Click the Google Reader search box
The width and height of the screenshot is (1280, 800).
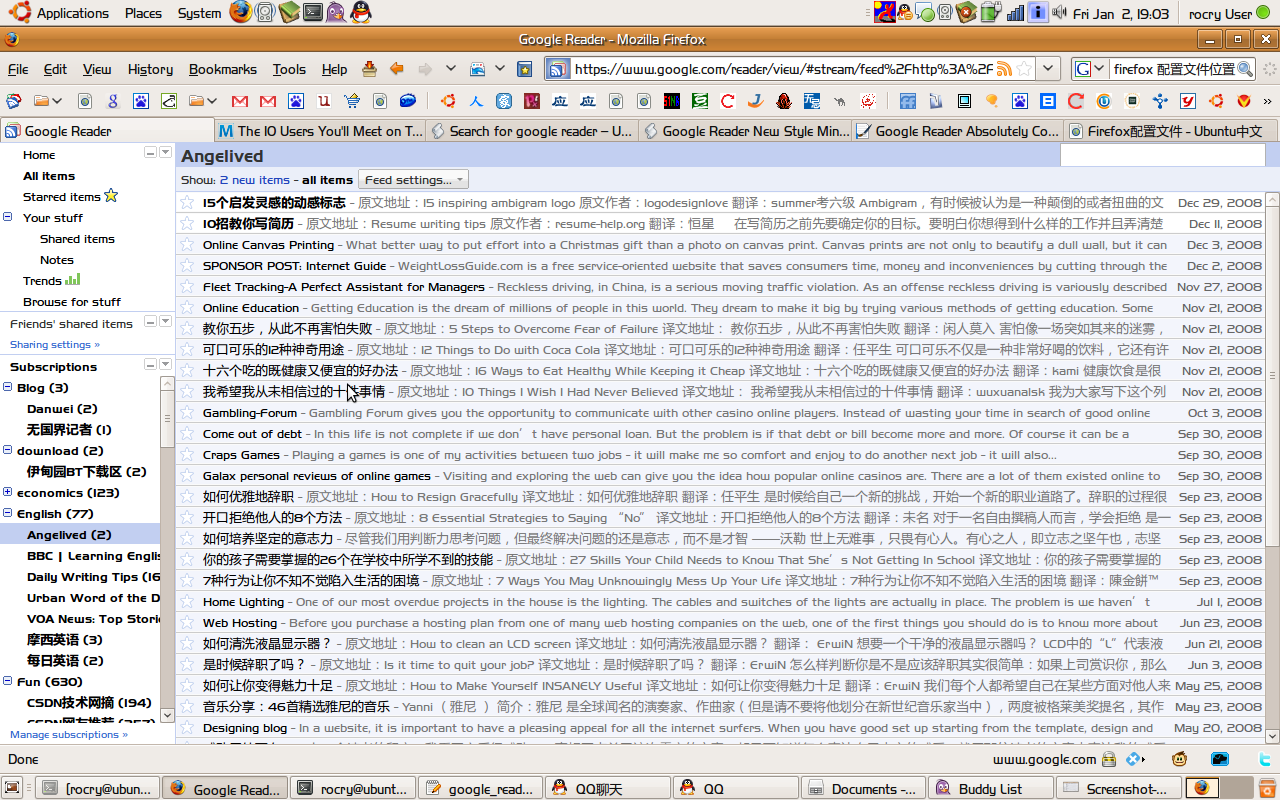[x=1162, y=156]
